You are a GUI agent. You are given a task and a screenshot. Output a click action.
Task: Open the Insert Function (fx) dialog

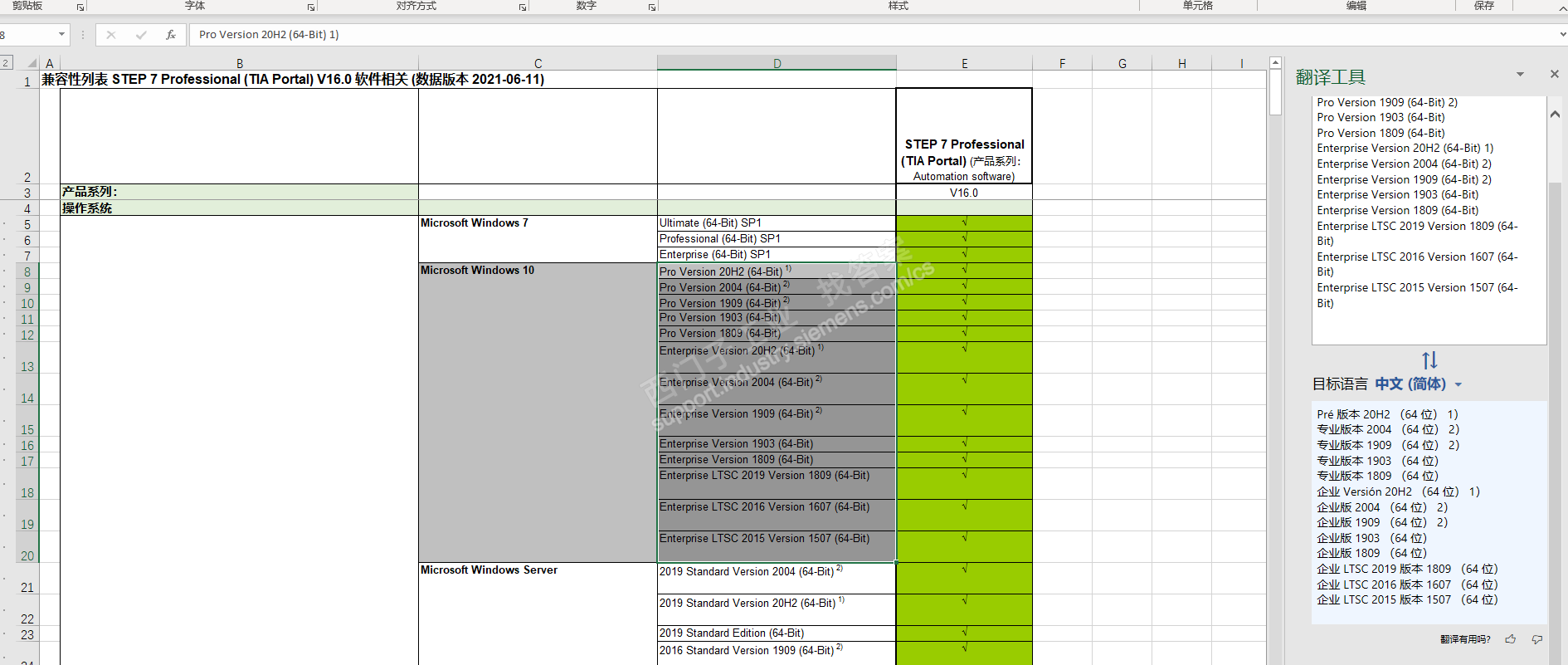click(x=171, y=35)
